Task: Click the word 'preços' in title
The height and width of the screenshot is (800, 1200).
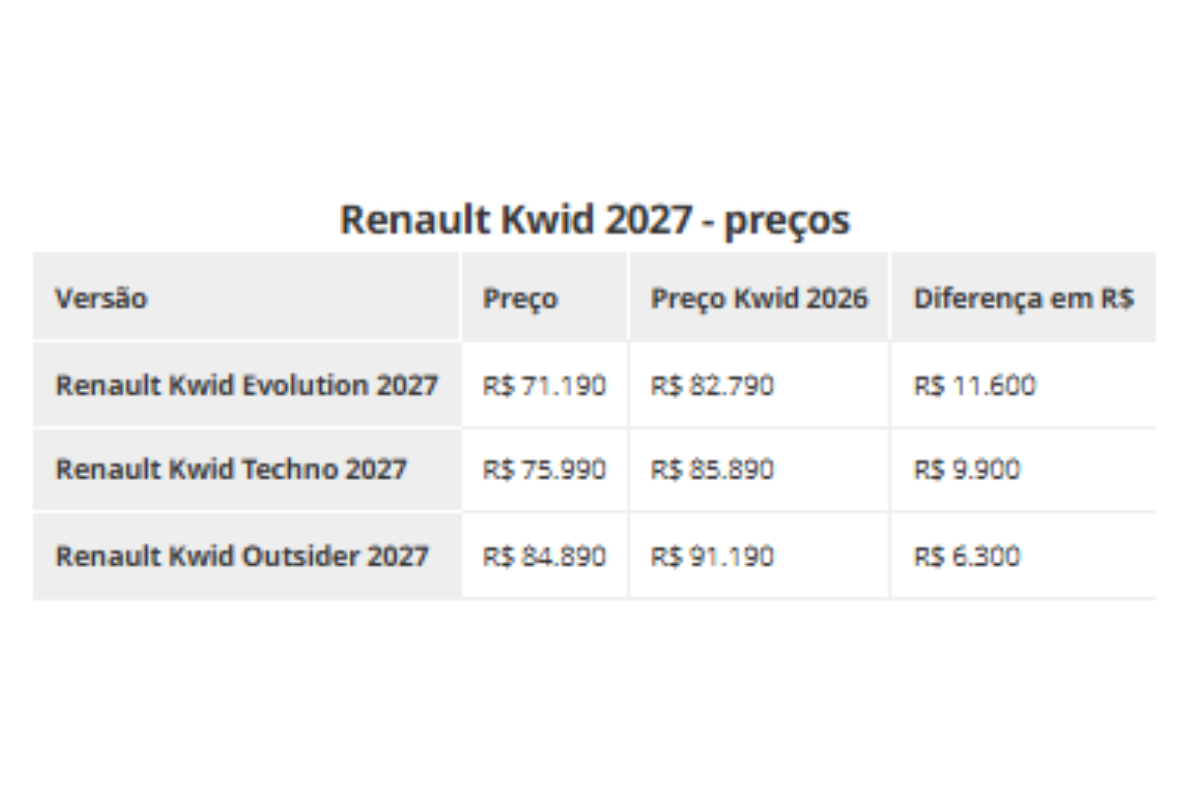Action: (787, 221)
